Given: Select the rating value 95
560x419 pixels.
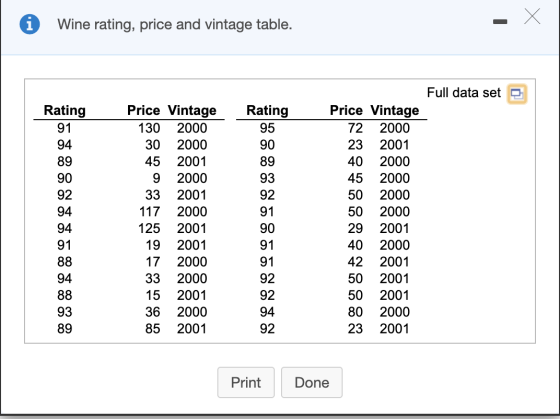Looking at the screenshot, I should (267, 128).
